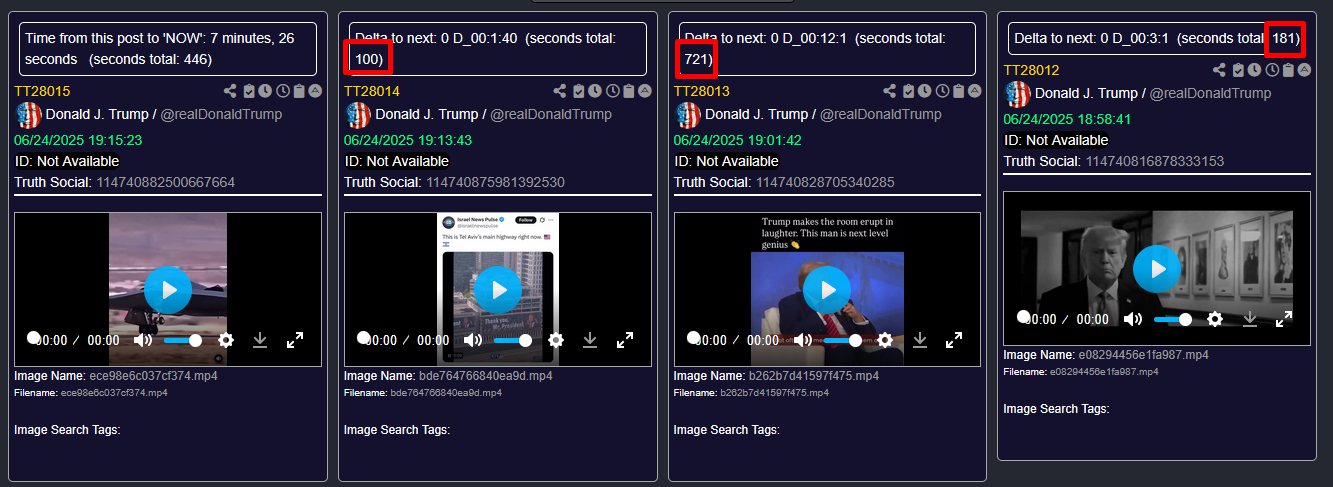The image size is (1333, 487).
Task: Click Truth Social ID 114740875981392530
Action: (496, 182)
